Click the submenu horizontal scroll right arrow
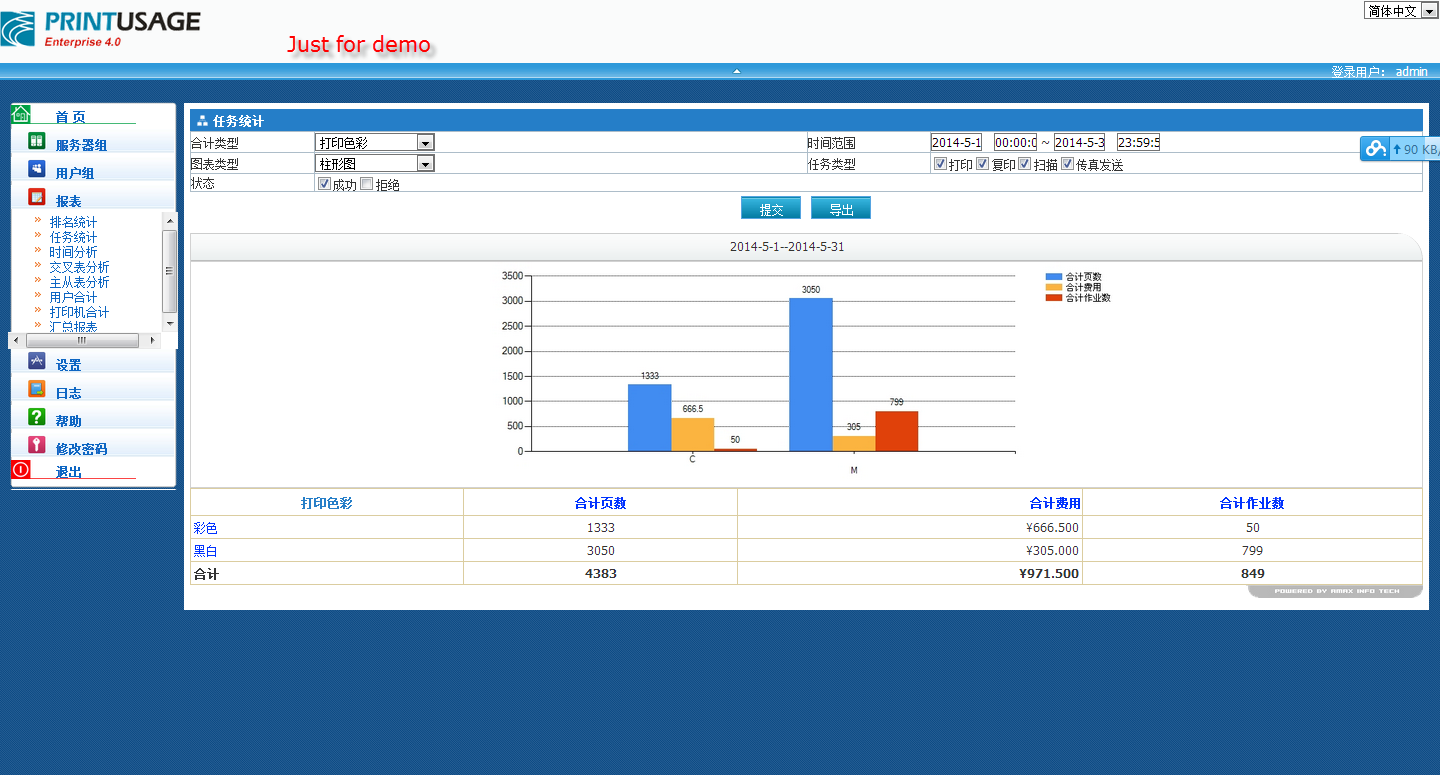This screenshot has height=775, width=1440. (152, 340)
